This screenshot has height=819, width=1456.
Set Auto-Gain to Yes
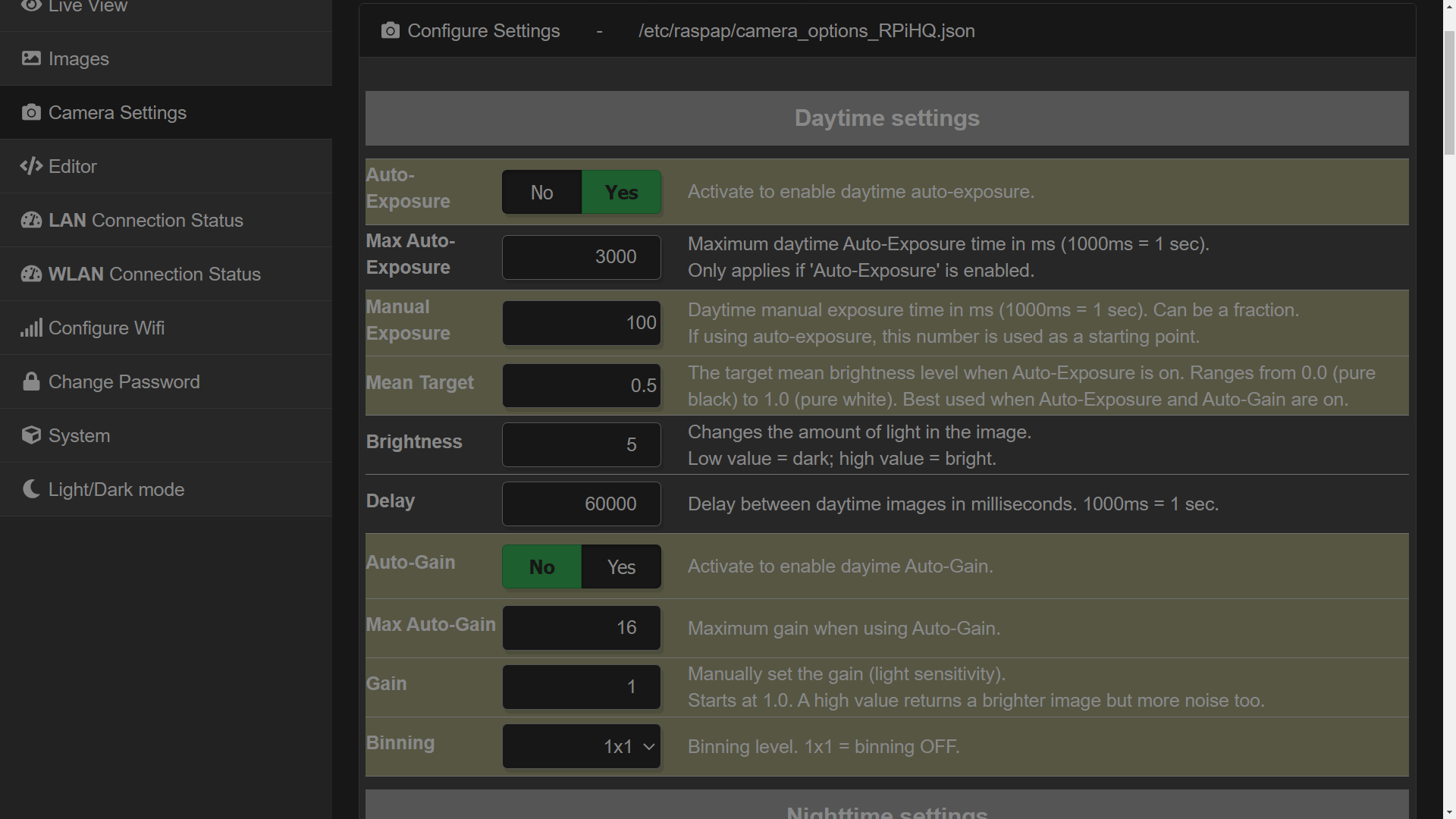[x=621, y=567]
